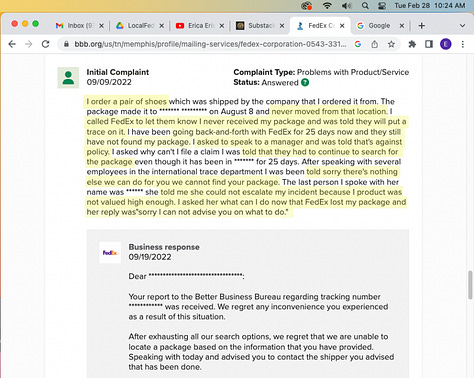Share this page using the share icon
This screenshot has height=378, width=474.
coord(375,44)
